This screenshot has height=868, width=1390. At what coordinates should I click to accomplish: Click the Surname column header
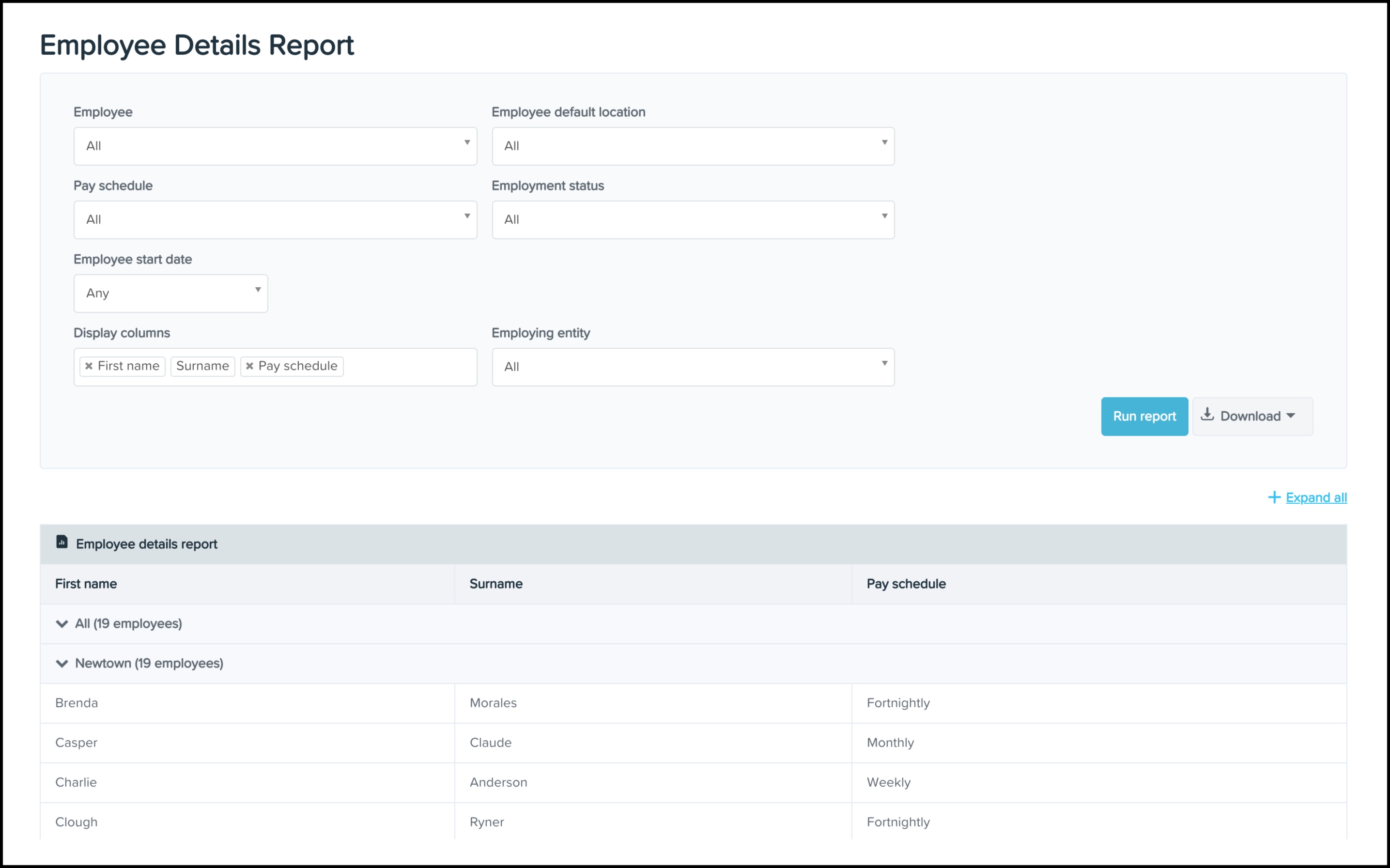coord(496,584)
